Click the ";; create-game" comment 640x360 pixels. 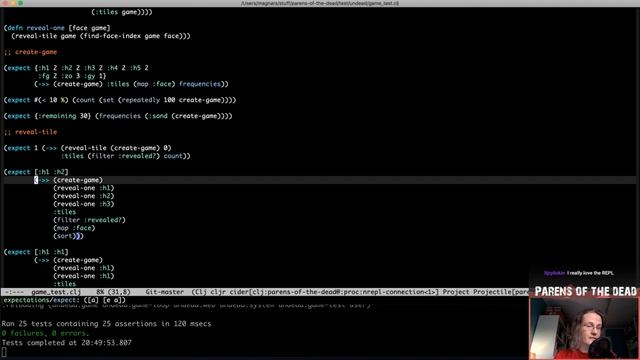click(31, 52)
